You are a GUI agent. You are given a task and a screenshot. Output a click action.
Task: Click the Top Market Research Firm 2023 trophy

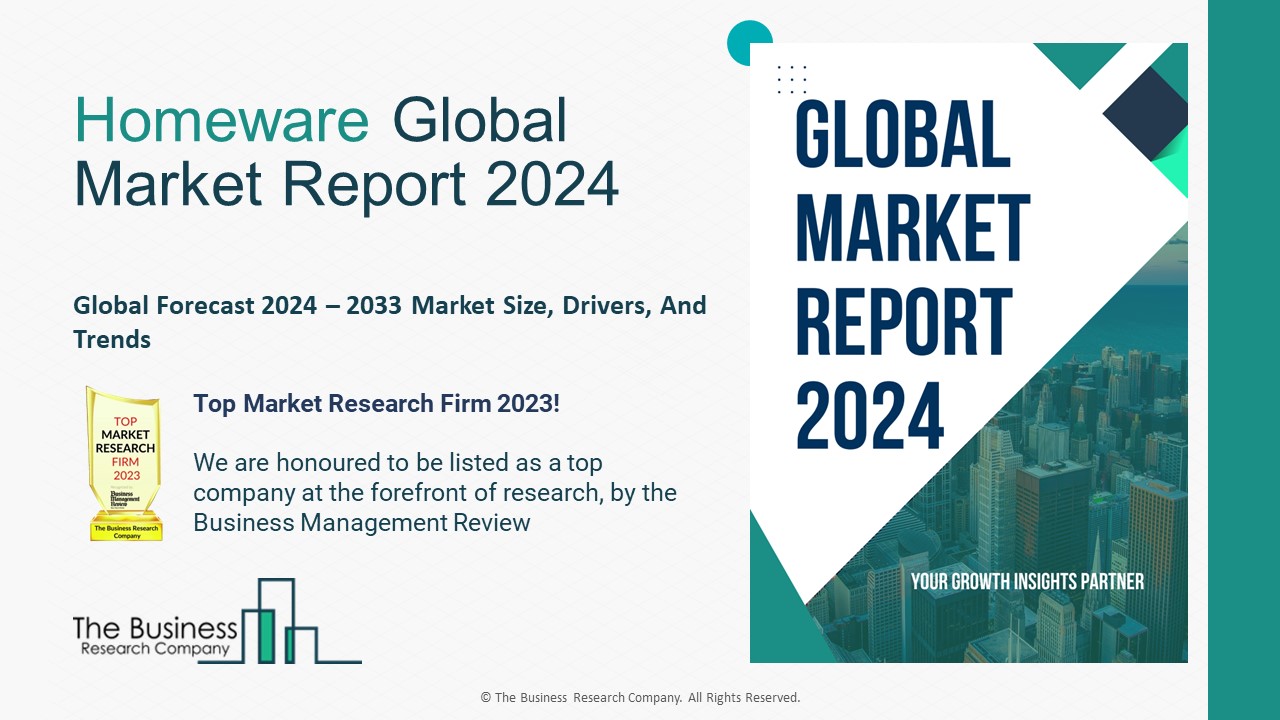pos(125,460)
